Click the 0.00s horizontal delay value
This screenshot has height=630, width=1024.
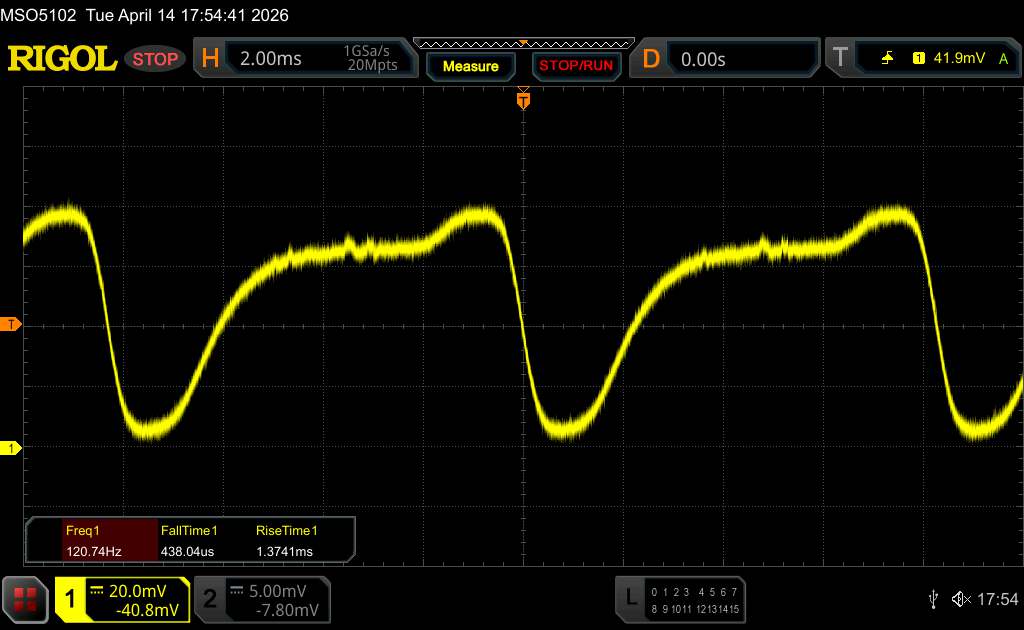703,59
